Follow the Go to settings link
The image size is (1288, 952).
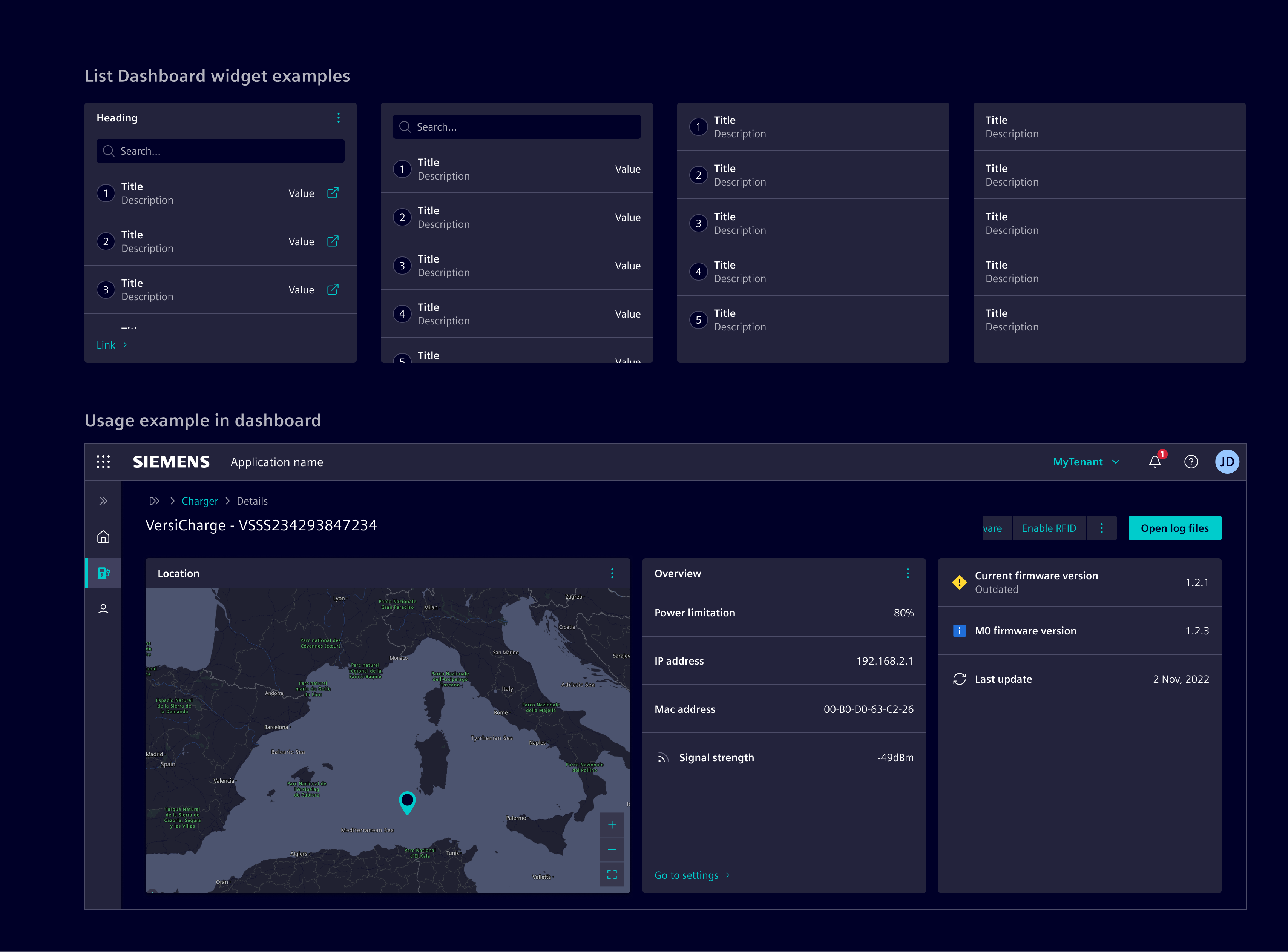pos(687,875)
